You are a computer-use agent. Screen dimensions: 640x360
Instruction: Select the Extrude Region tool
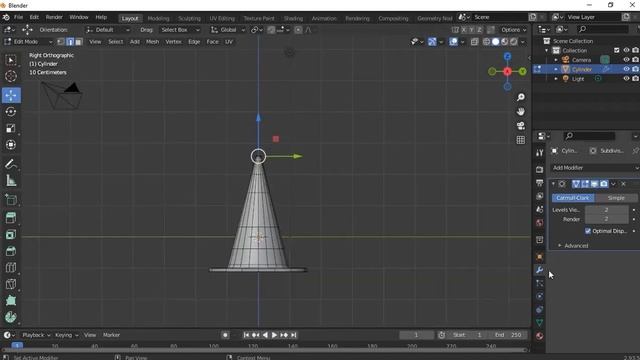click(11, 218)
